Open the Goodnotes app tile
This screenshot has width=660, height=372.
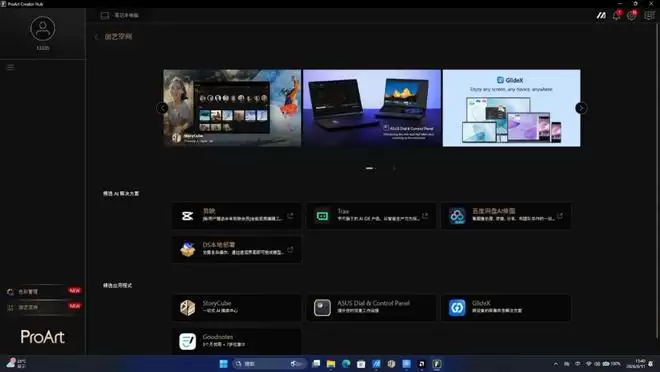click(x=237, y=341)
